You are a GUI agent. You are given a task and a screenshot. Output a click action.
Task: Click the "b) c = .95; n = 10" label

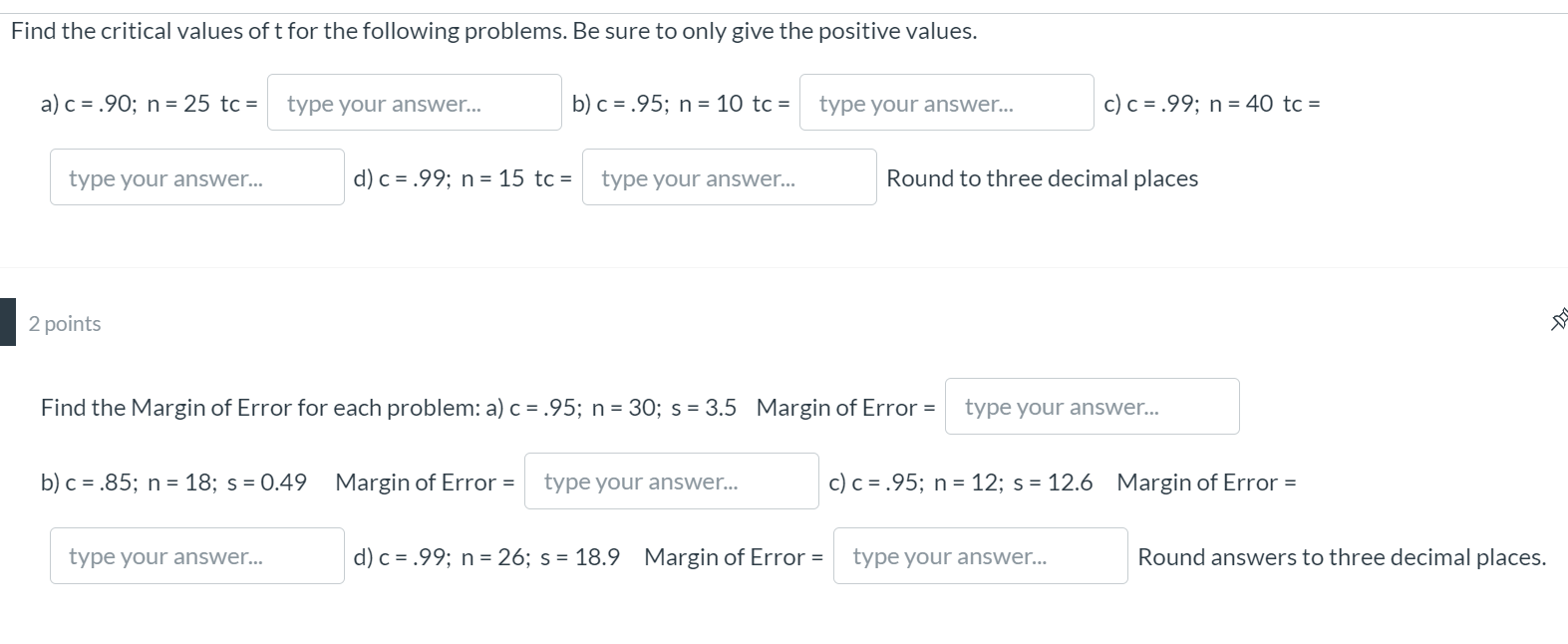pyautogui.click(x=658, y=104)
